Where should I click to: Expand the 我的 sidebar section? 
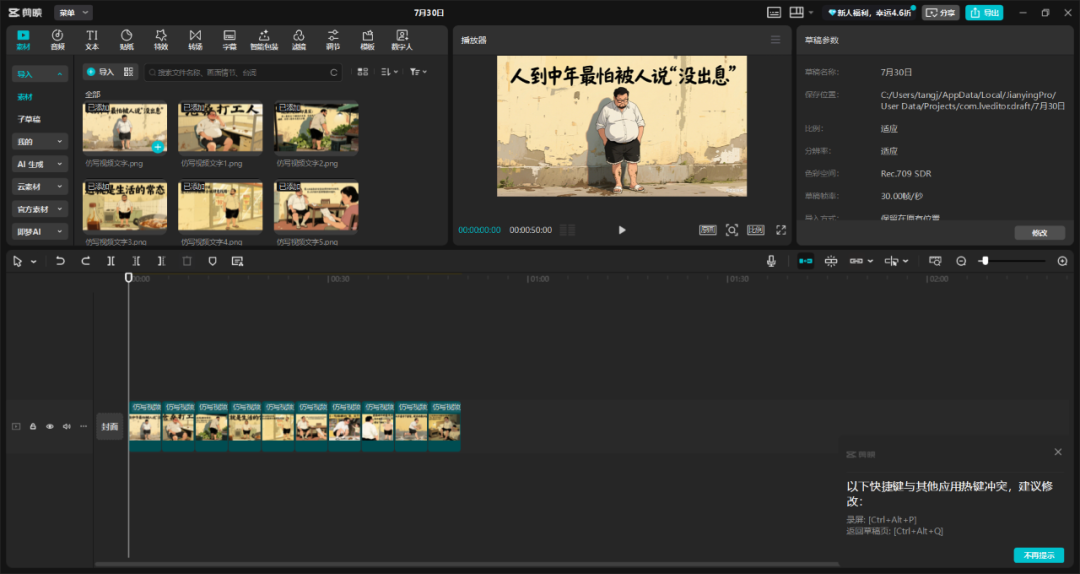click(x=40, y=141)
